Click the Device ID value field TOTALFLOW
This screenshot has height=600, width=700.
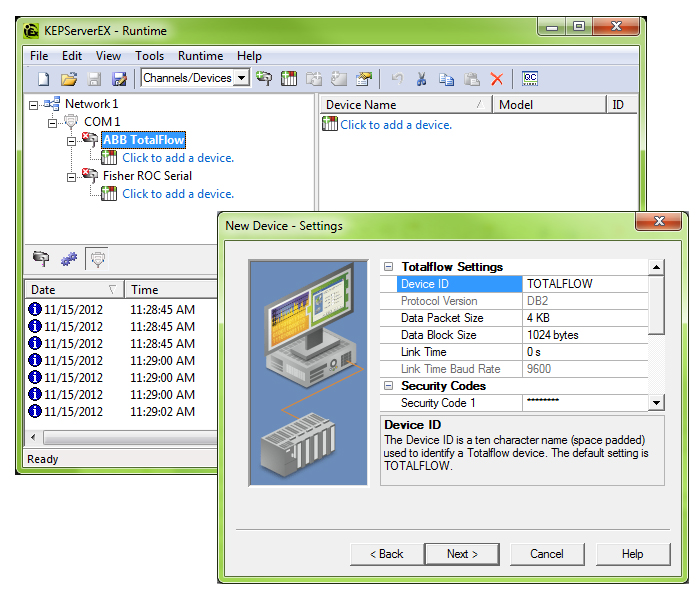pyautogui.click(x=584, y=284)
